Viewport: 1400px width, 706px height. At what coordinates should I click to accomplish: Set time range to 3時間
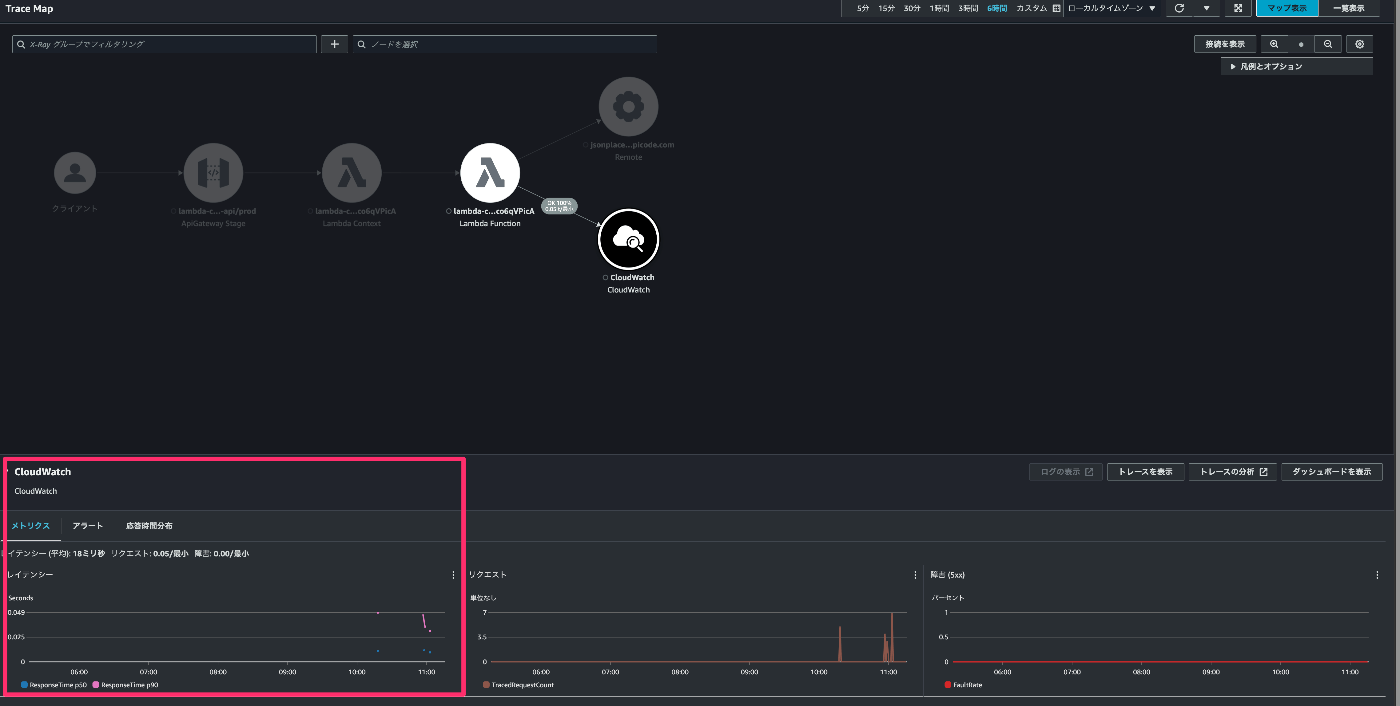(x=968, y=8)
